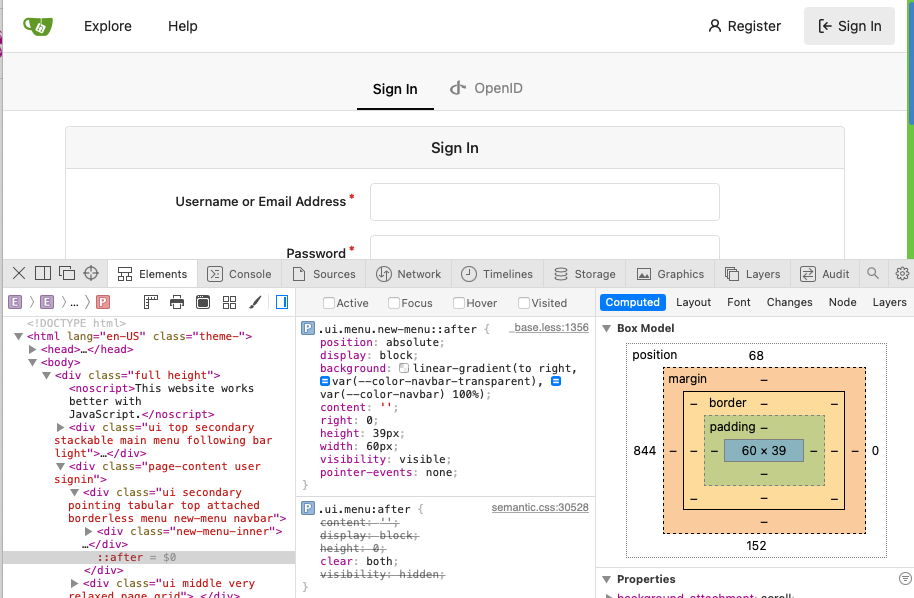Select the Node sidebar tab
This screenshot has height=598, width=914.
tap(842, 302)
